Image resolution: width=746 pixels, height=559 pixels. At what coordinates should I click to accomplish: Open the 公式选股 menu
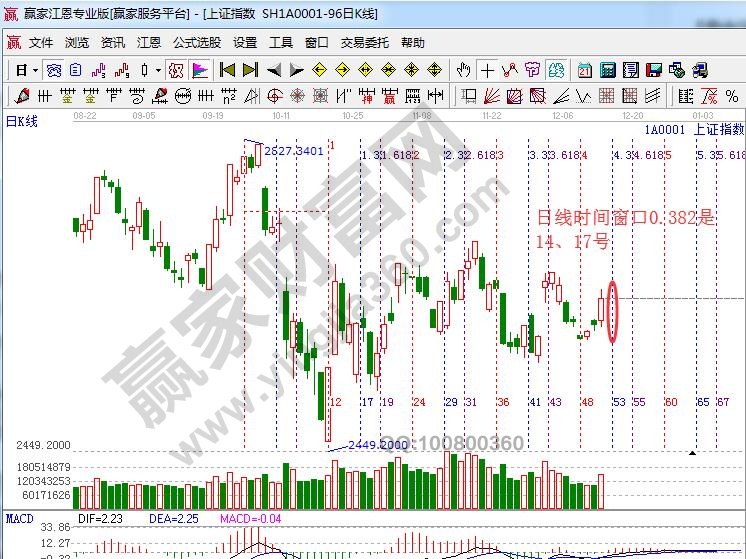coord(197,43)
